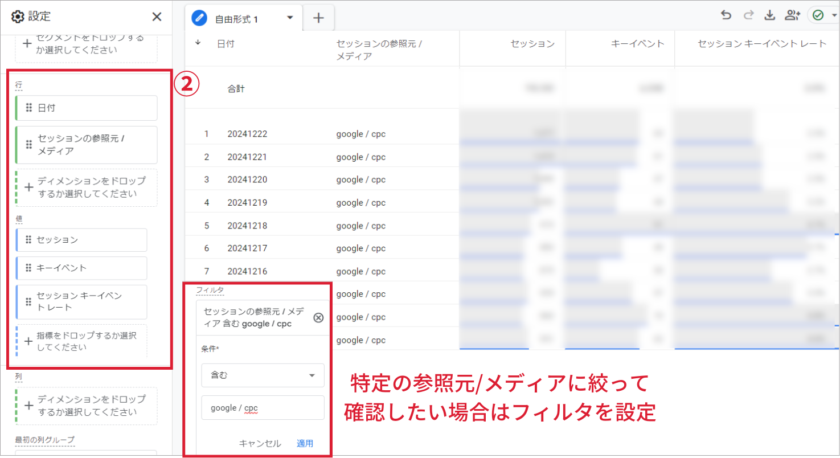The image size is (840, 458).
Task: Select the 日付 row dimension chip
Action: point(87,108)
